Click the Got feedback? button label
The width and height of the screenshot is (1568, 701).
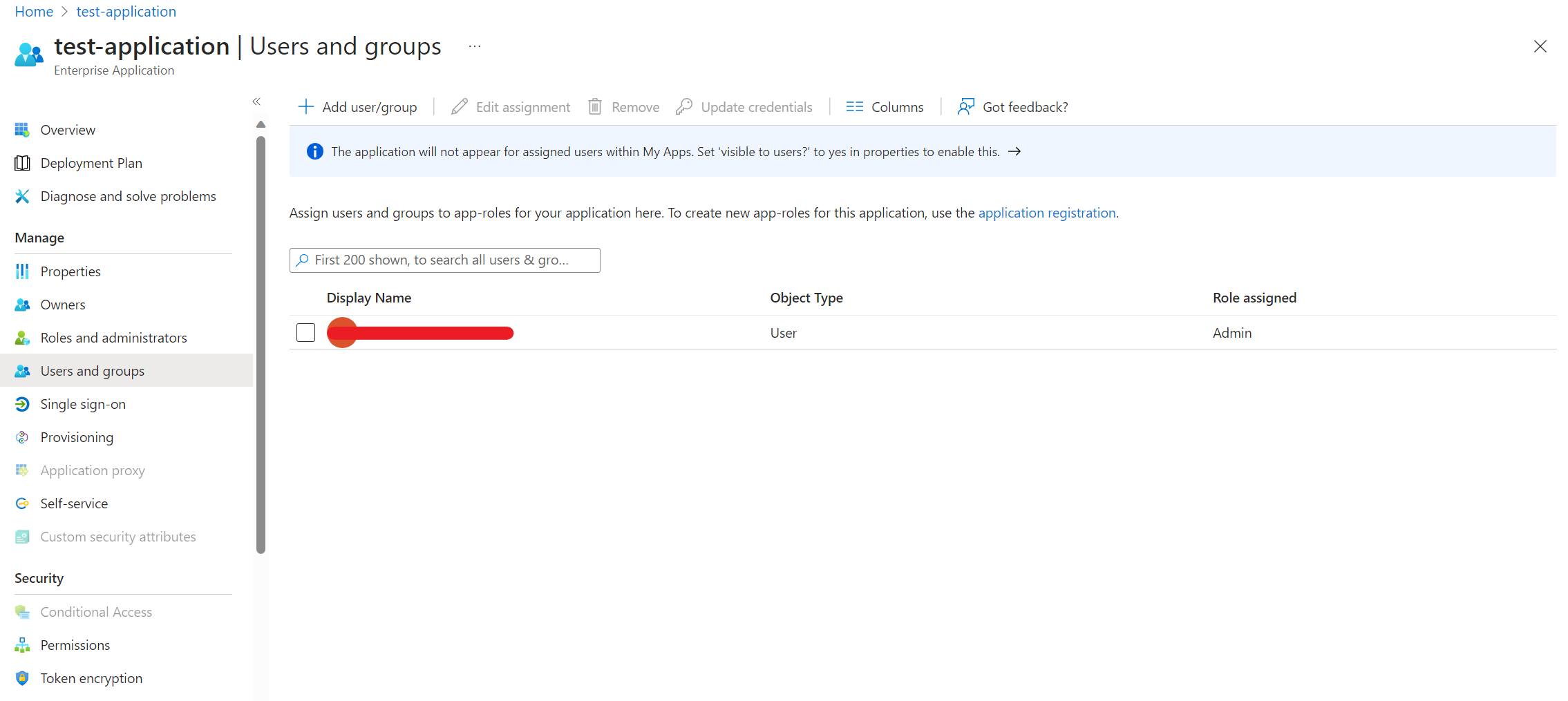1026,107
